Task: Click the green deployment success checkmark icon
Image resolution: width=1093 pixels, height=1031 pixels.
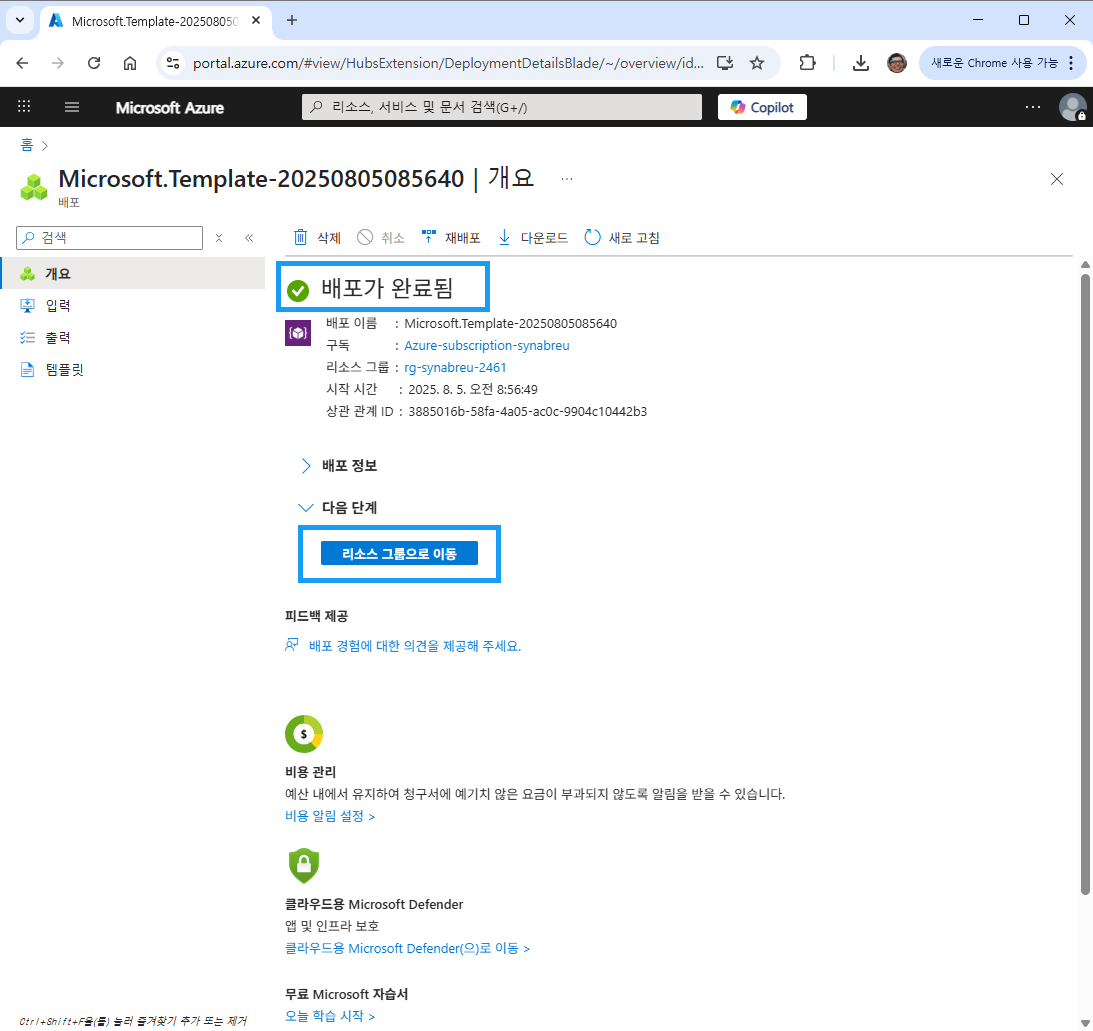Action: (x=298, y=290)
